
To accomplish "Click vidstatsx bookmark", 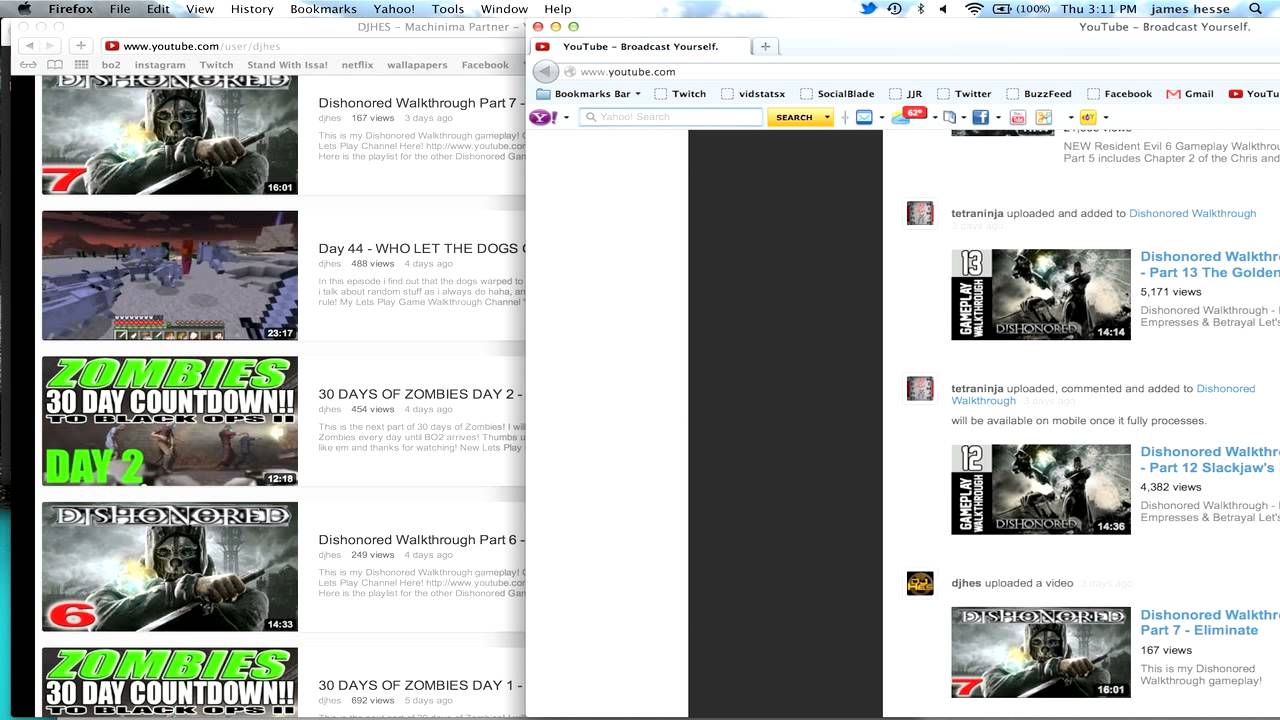I will (753, 94).
